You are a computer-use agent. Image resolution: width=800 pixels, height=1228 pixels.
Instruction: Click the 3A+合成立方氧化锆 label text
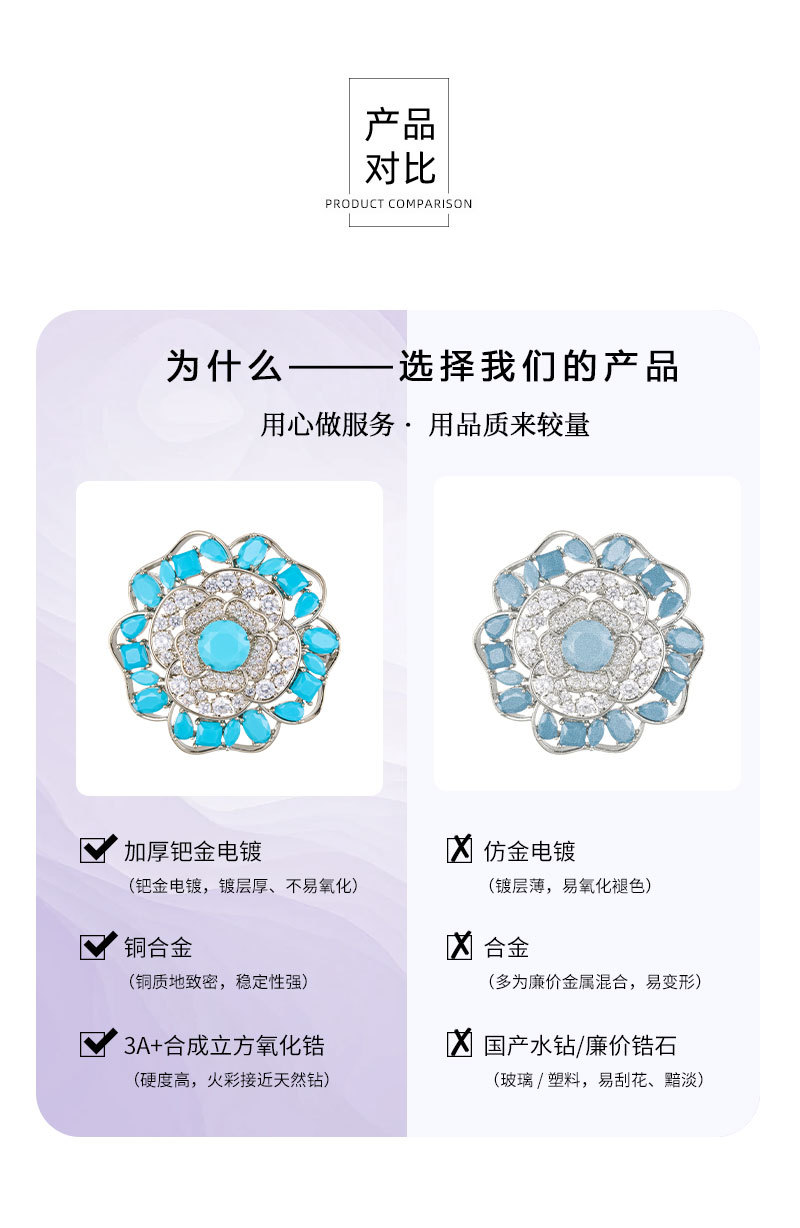[224, 1045]
